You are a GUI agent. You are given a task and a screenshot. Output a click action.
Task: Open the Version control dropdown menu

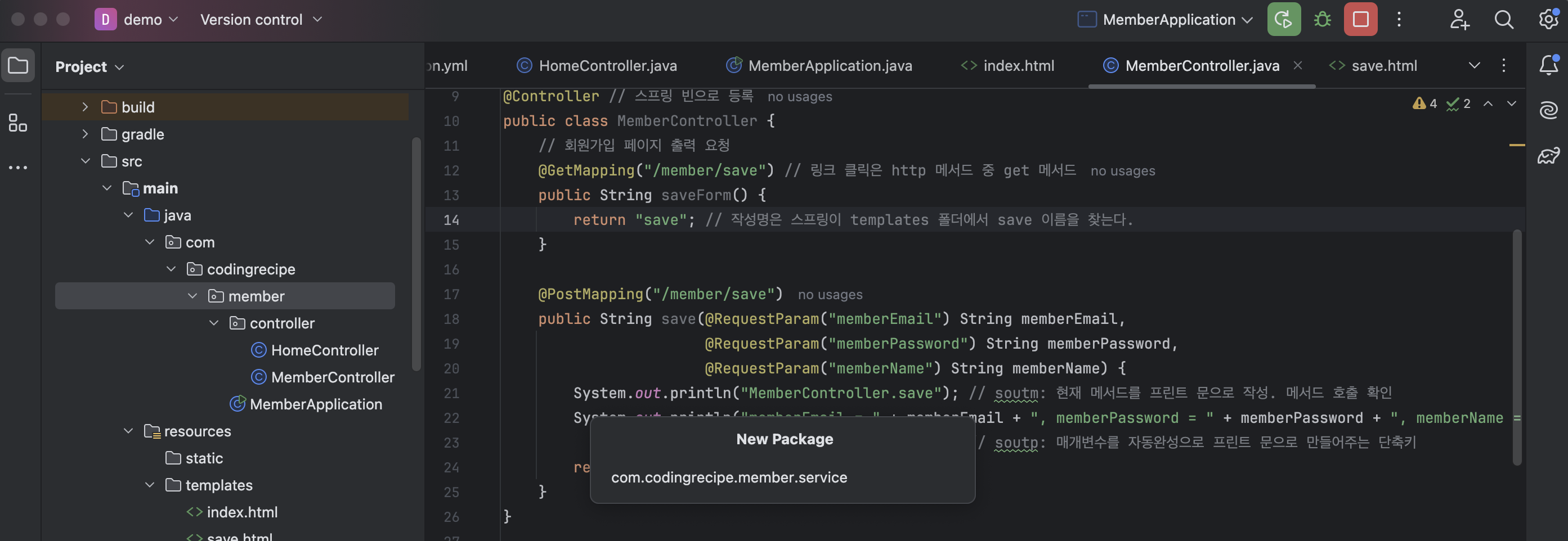261,20
